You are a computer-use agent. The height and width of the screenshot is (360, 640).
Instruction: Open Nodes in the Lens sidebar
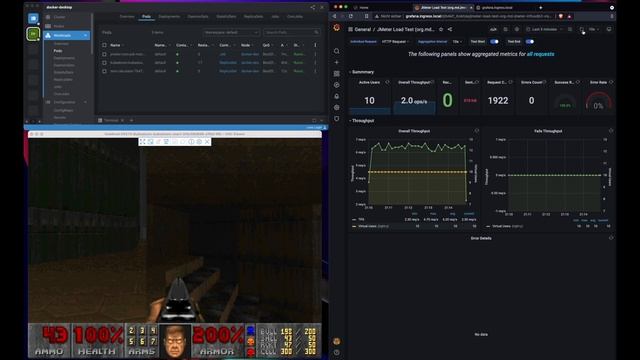click(59, 26)
